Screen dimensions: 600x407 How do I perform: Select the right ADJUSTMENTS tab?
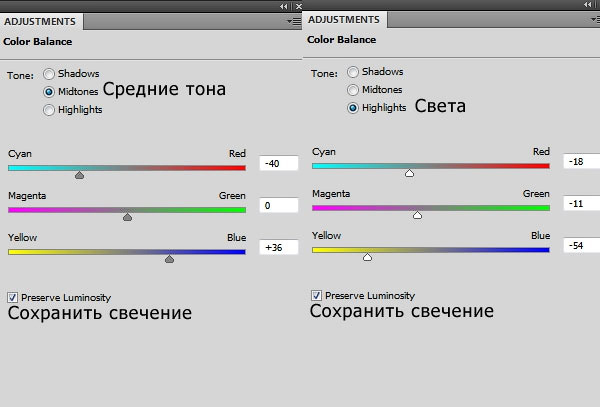[344, 20]
